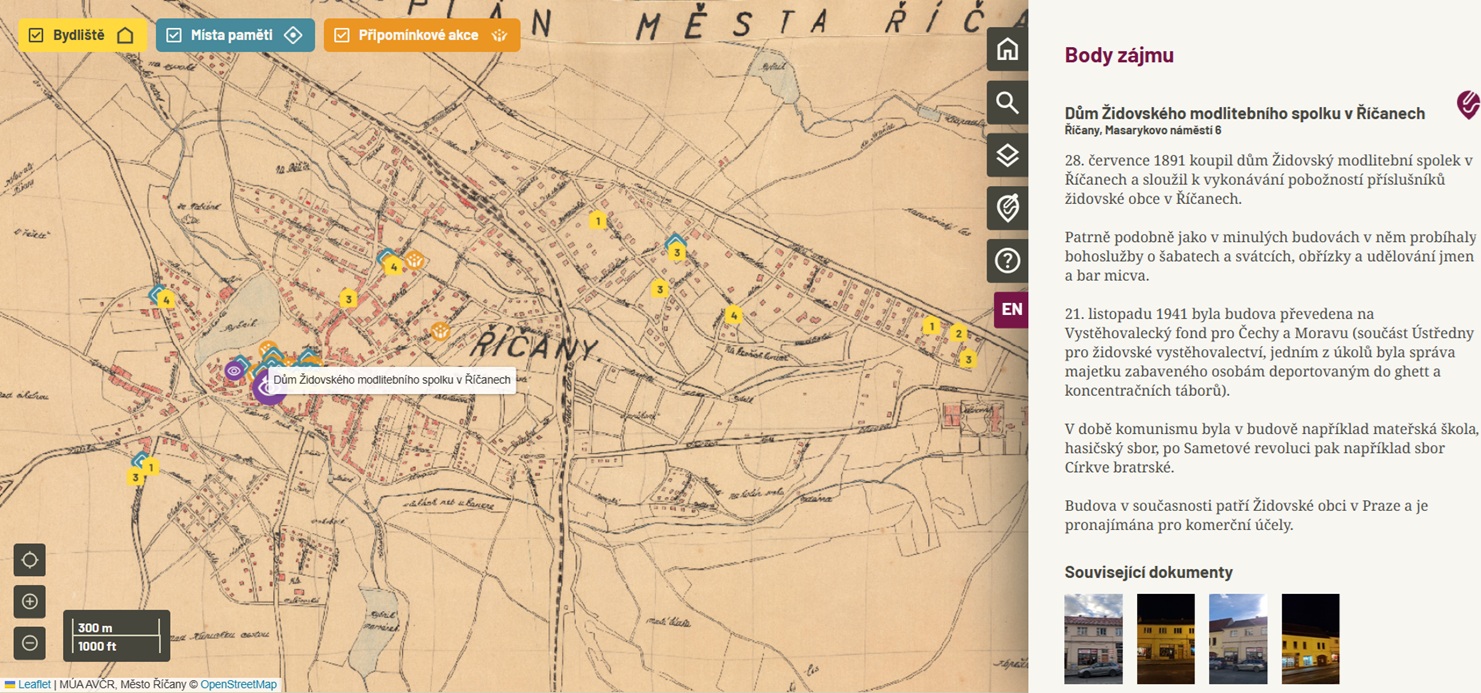This screenshot has width=1481, height=693.
Task: Click the Dům Židovského modlitebního spolku panel title
Action: click(1244, 113)
